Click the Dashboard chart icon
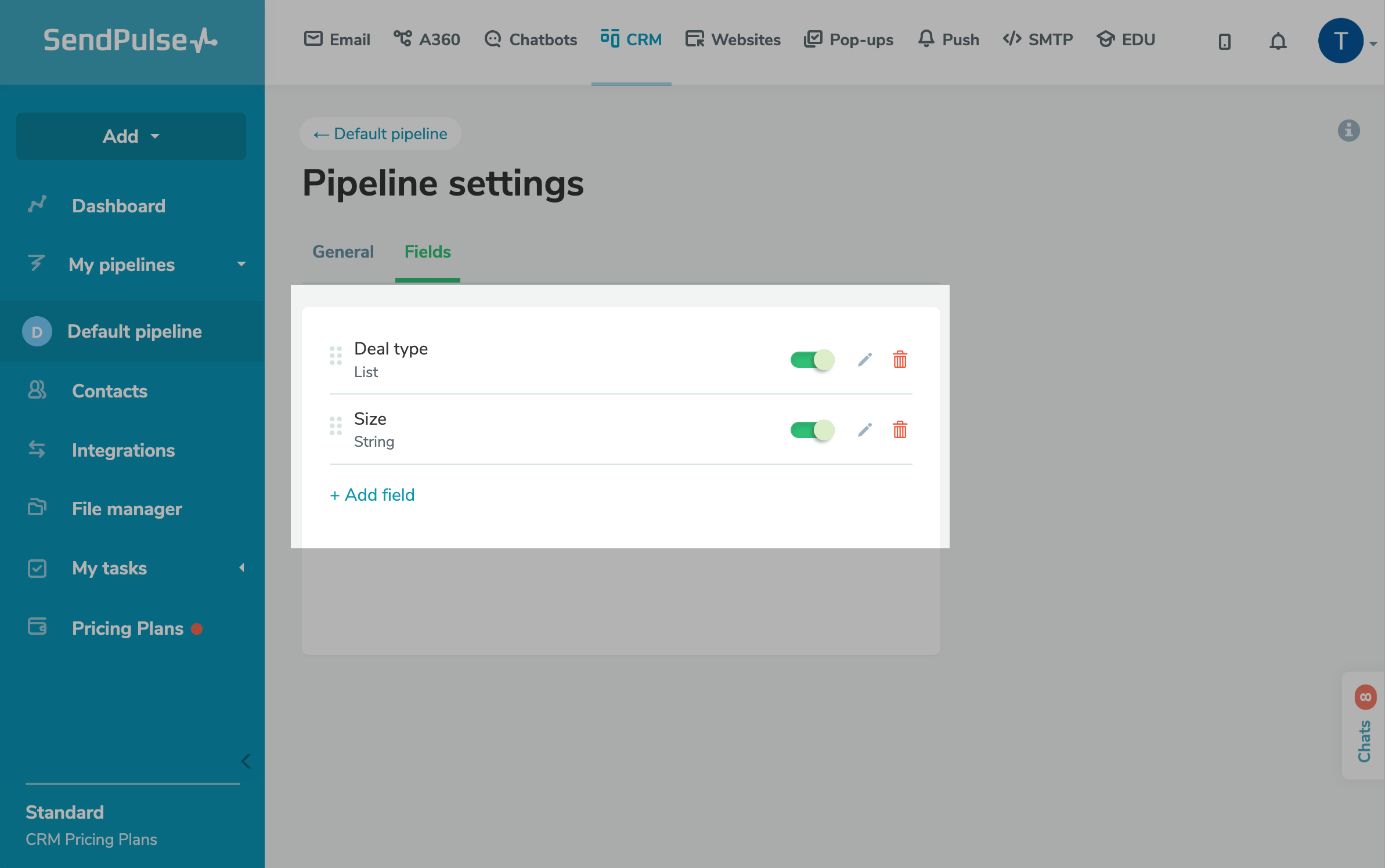This screenshot has height=868, width=1385. (x=37, y=205)
